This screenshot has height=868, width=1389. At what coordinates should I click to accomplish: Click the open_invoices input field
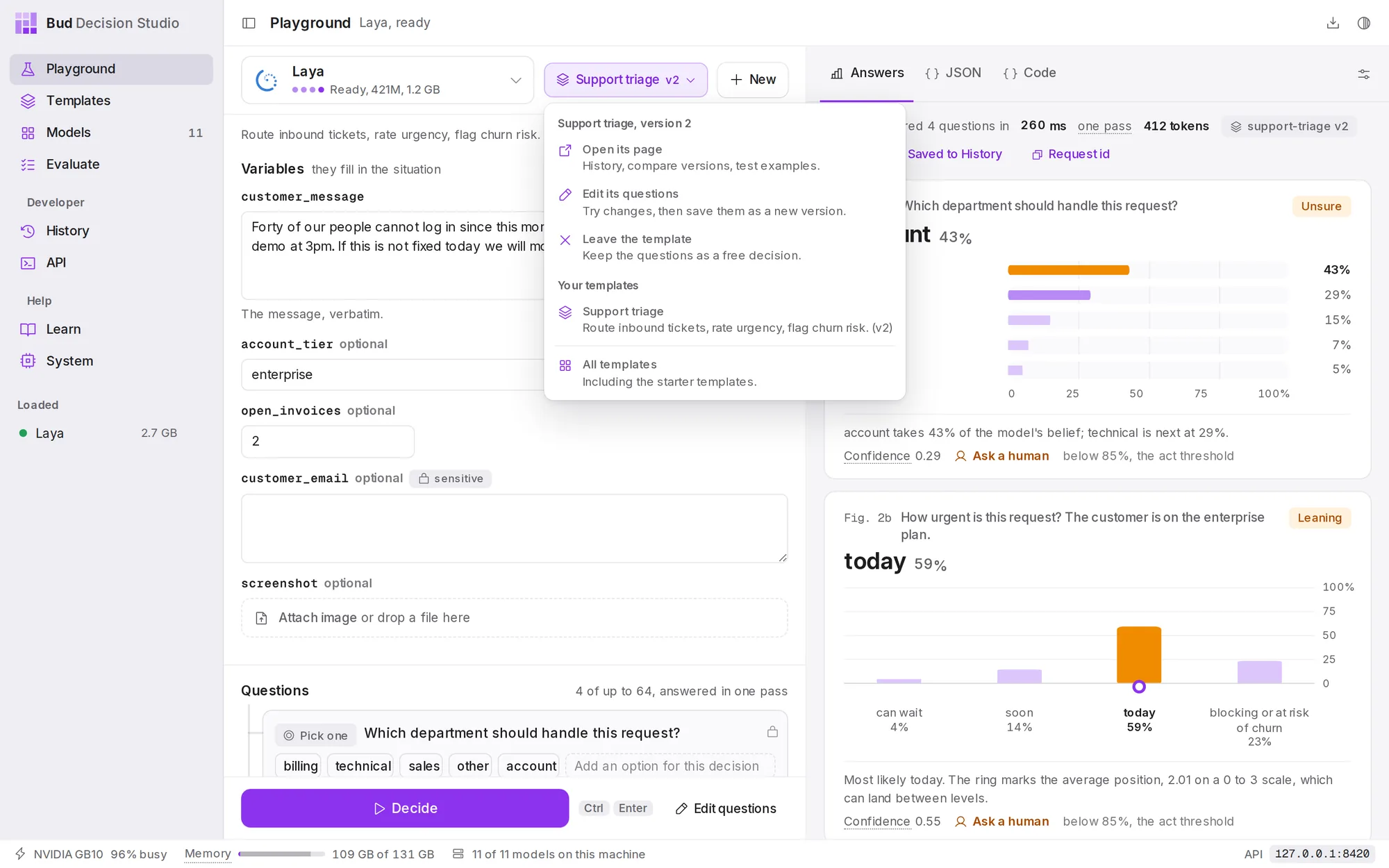click(x=328, y=442)
